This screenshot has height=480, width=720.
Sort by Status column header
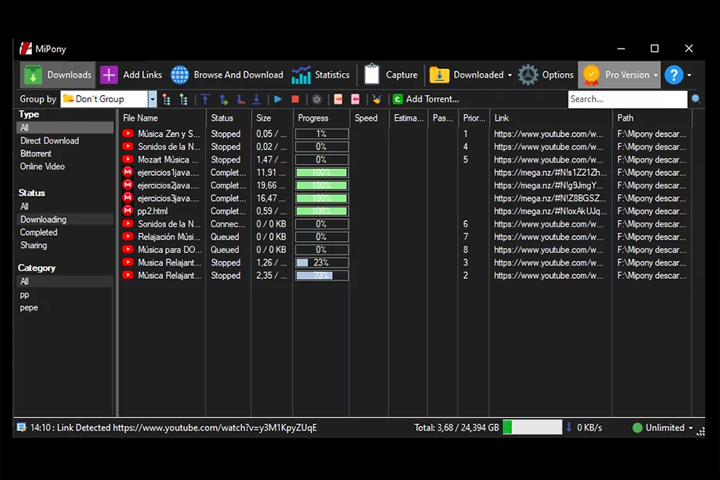pyautogui.click(x=229, y=118)
